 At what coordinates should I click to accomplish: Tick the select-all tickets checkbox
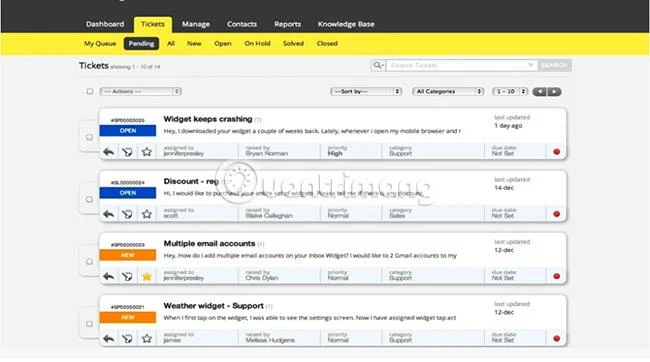click(x=90, y=91)
